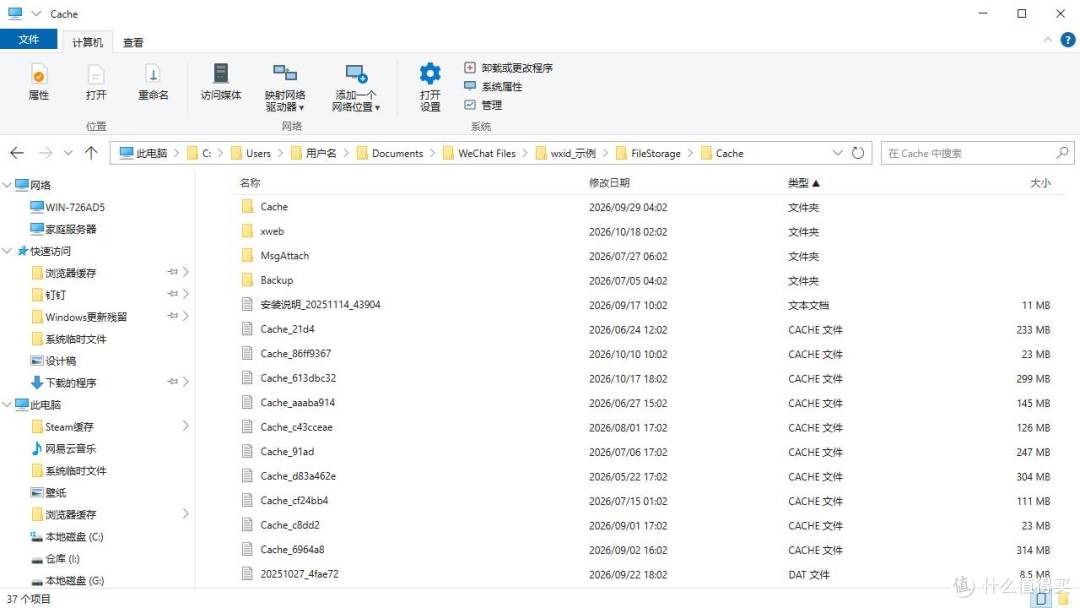The height and width of the screenshot is (608, 1080).
Task: Select WIN-726AD5 in the sidebar
Action: tap(68, 207)
